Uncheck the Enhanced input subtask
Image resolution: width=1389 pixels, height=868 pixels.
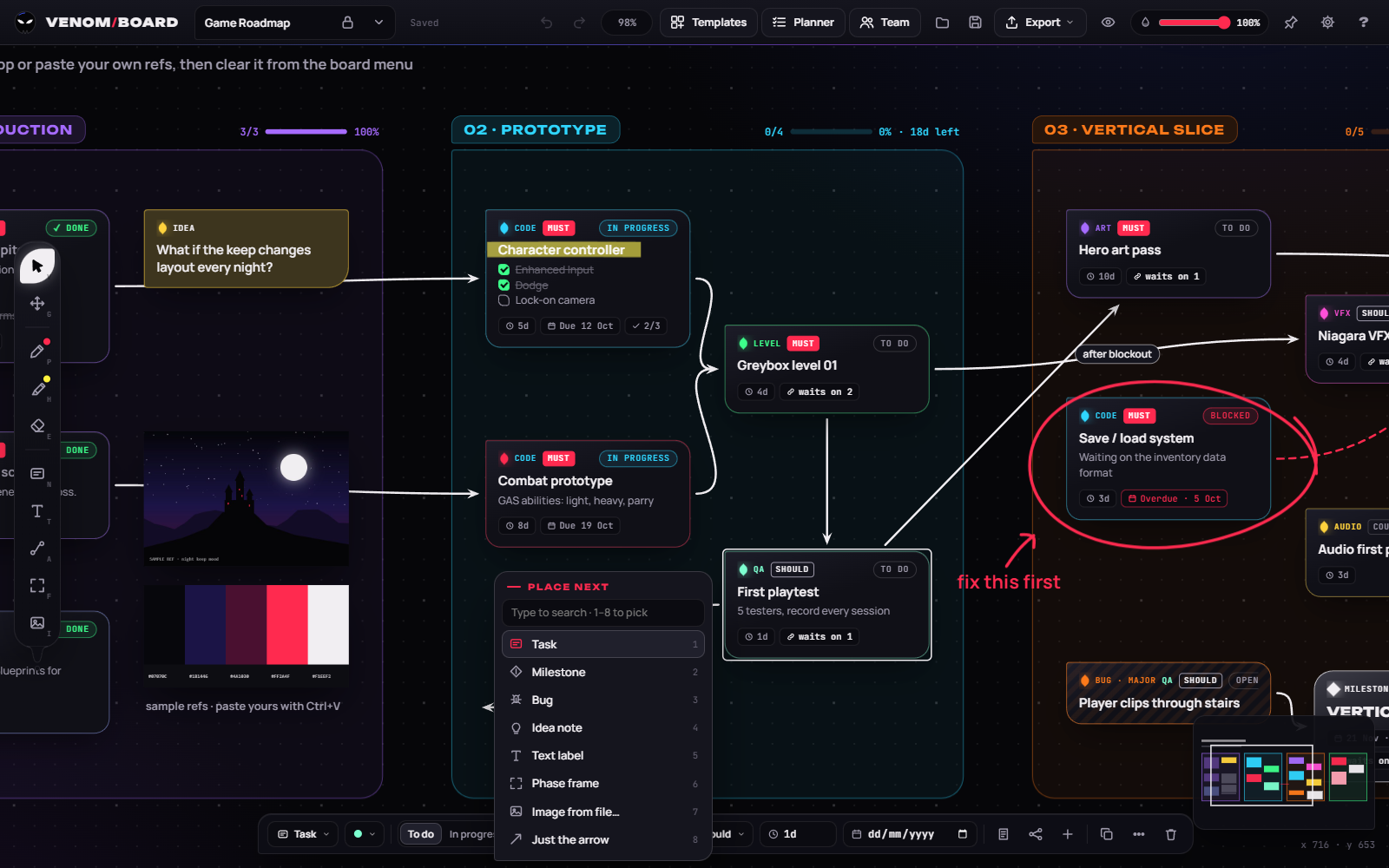(x=504, y=270)
